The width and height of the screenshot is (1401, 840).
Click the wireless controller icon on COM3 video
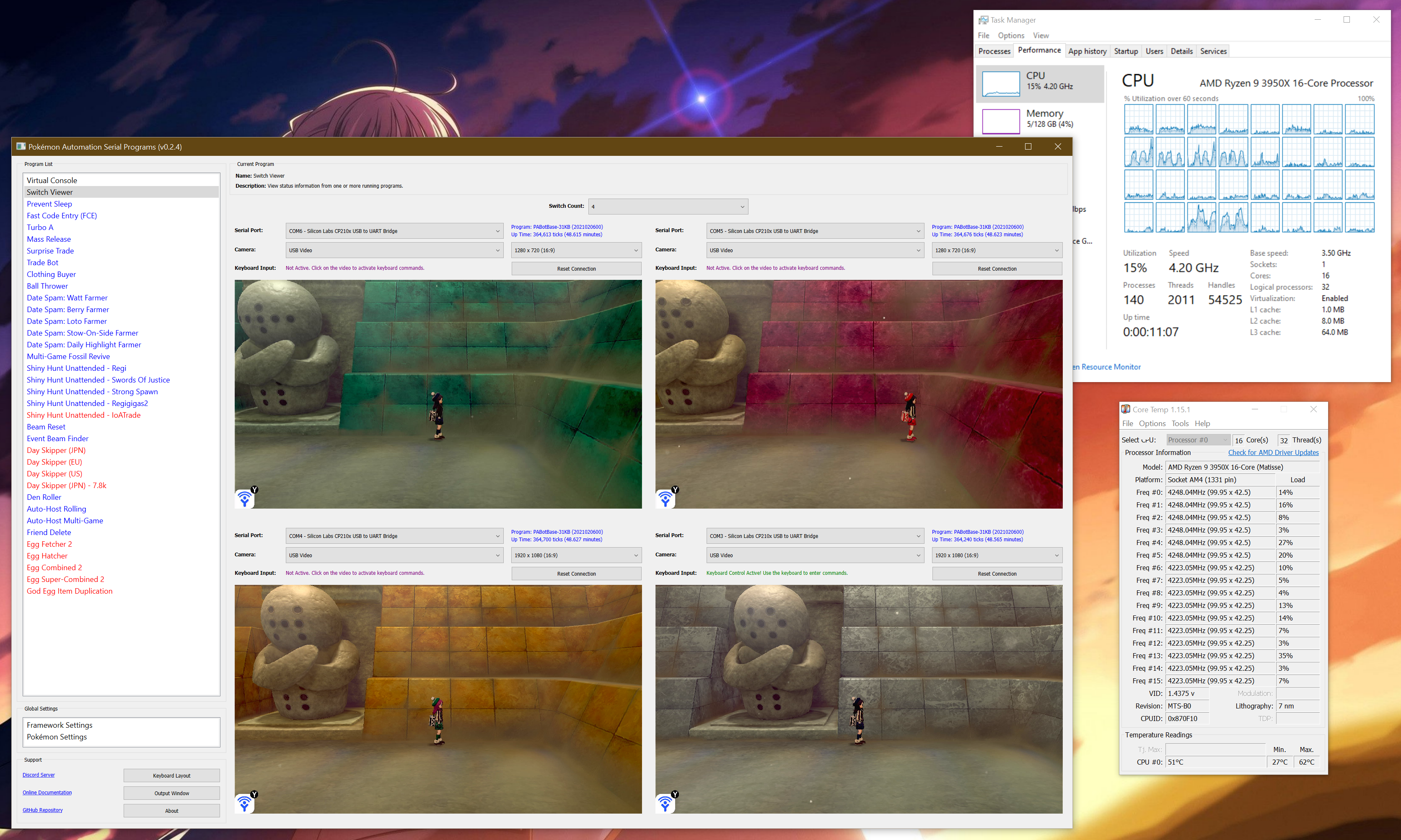[666, 804]
